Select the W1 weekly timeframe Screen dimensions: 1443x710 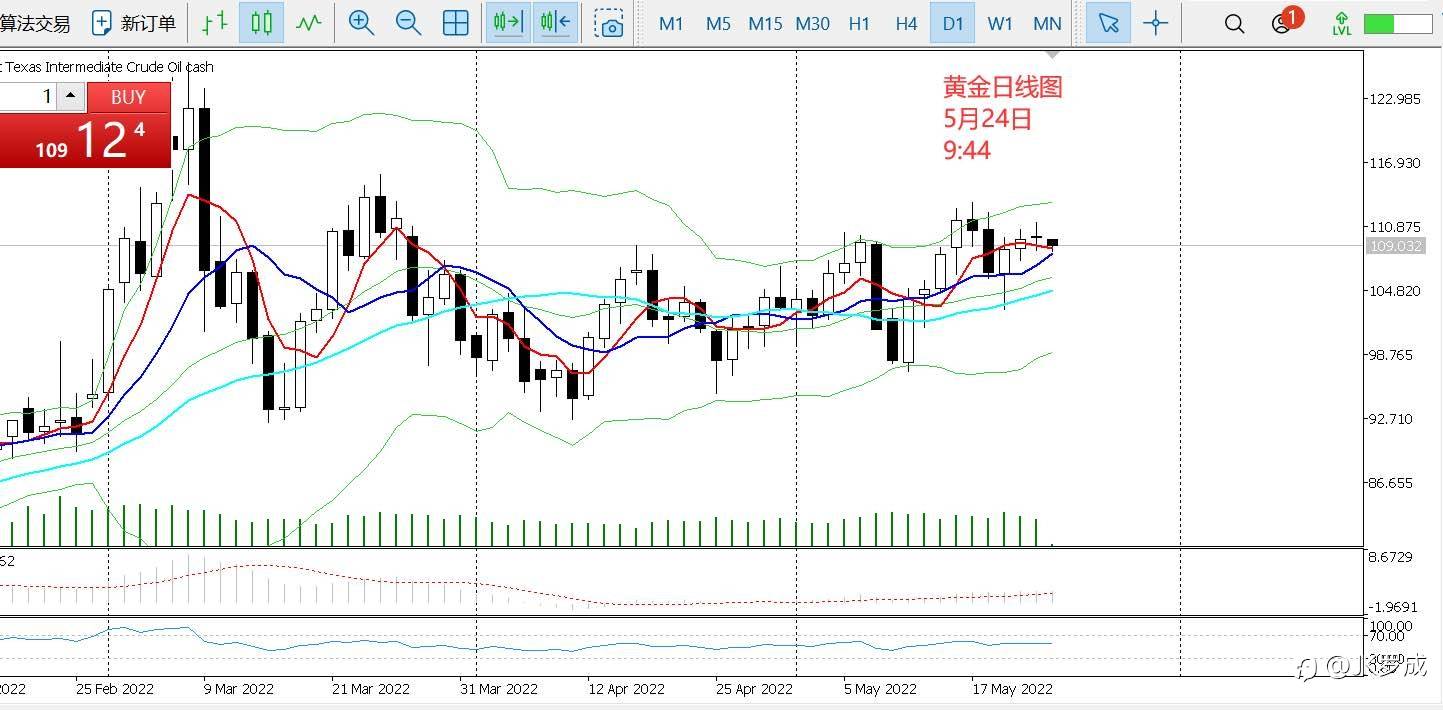(1000, 23)
